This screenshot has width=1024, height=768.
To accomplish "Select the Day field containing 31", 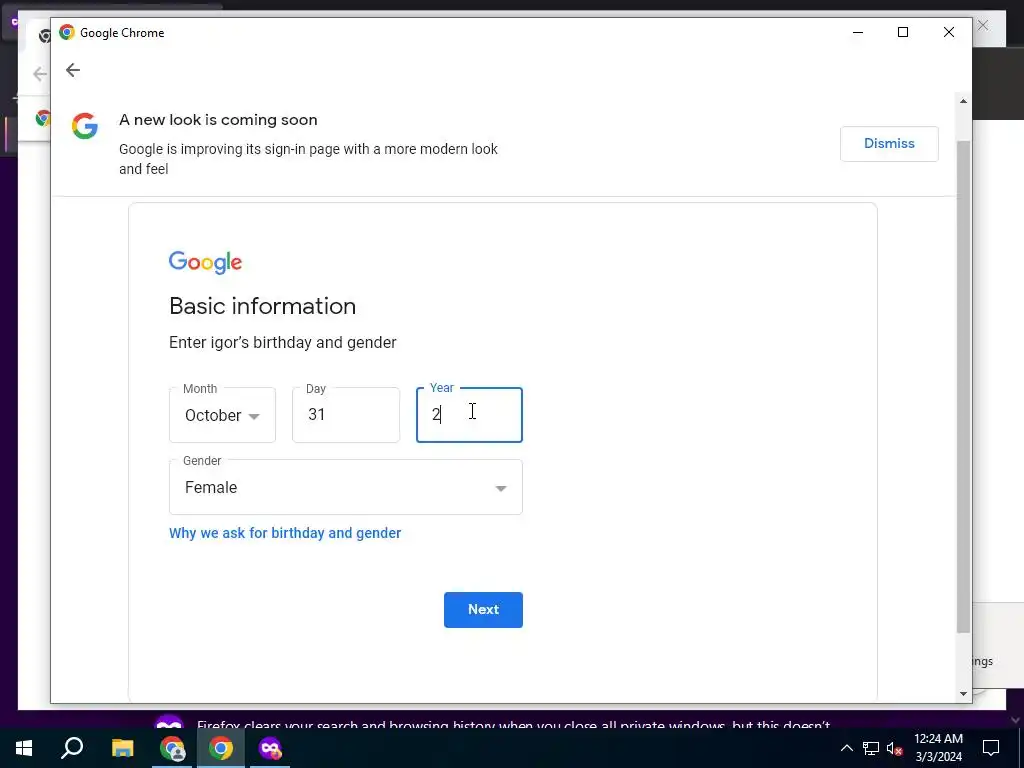I will click(345, 415).
